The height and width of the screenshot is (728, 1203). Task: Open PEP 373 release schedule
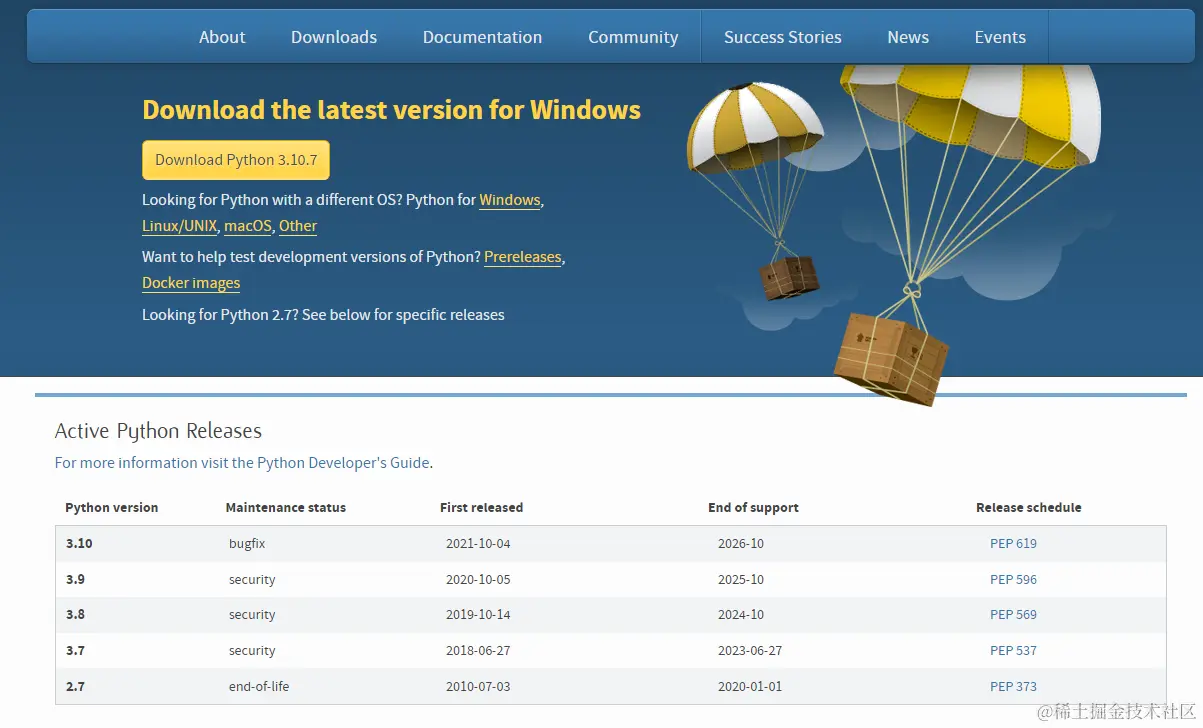point(1013,687)
